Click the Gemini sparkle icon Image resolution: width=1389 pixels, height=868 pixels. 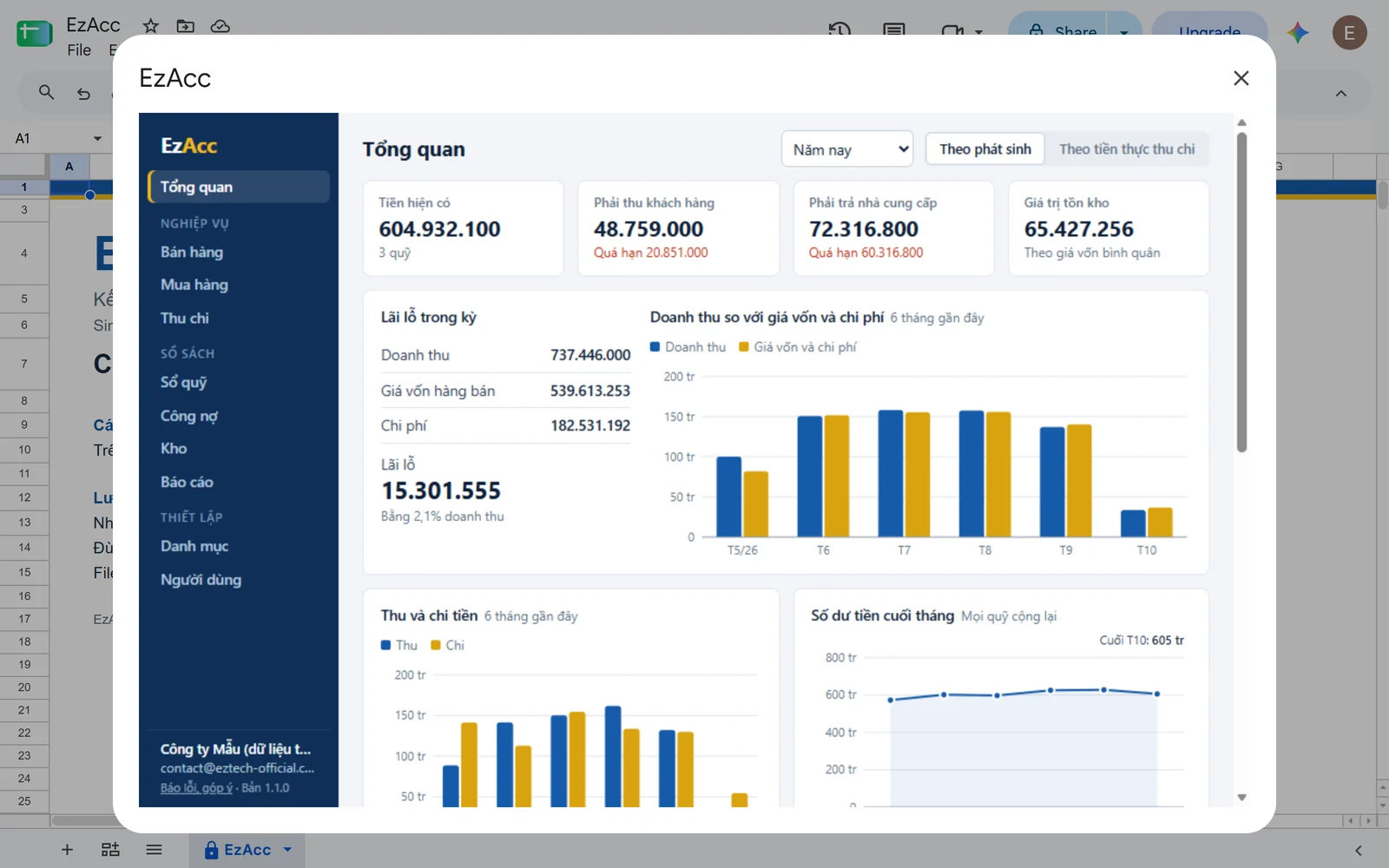click(x=1298, y=32)
